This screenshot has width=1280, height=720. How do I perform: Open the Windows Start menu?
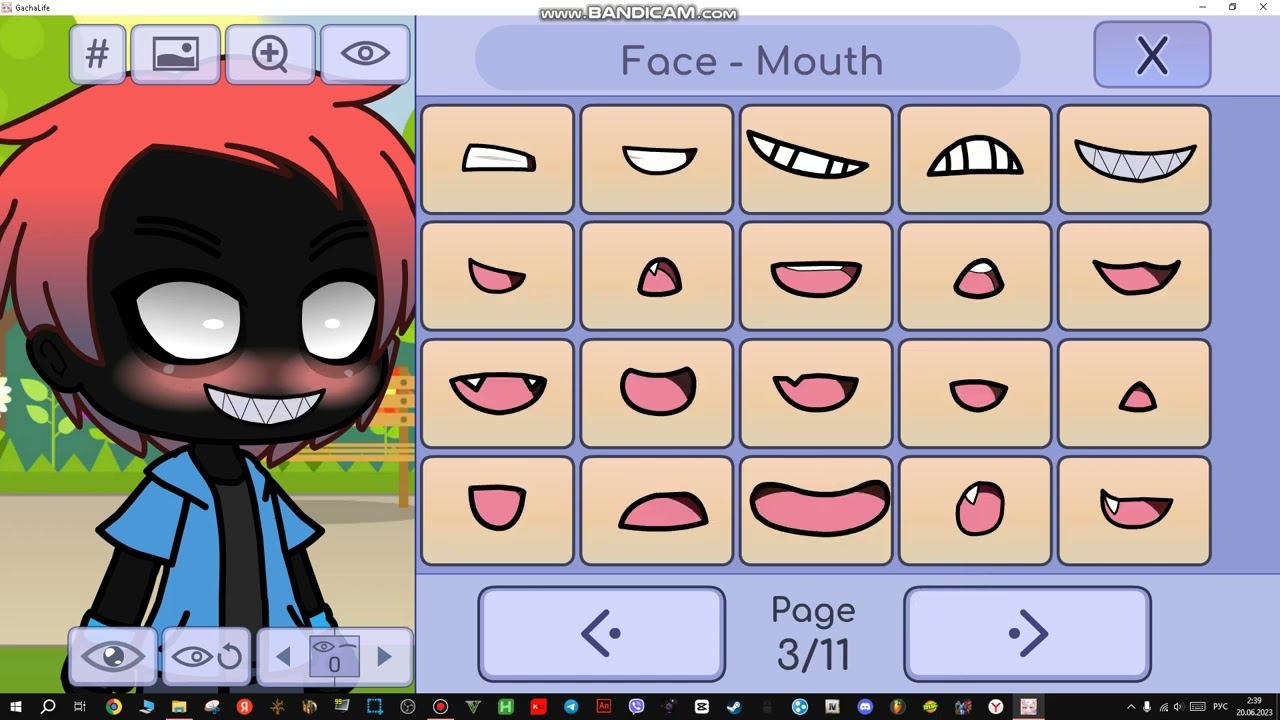click(x=16, y=707)
